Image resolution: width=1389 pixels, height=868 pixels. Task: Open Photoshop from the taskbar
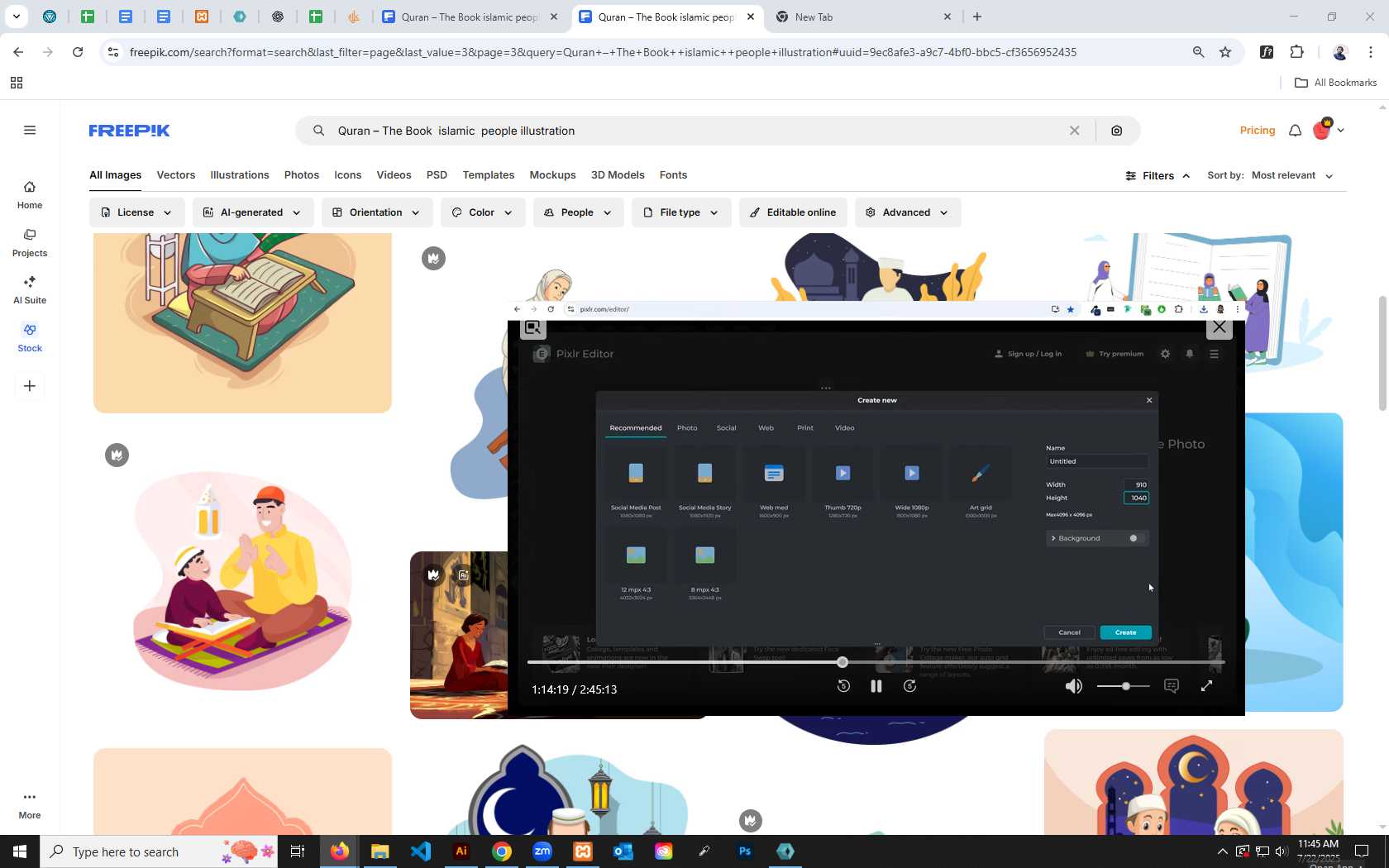[745, 851]
